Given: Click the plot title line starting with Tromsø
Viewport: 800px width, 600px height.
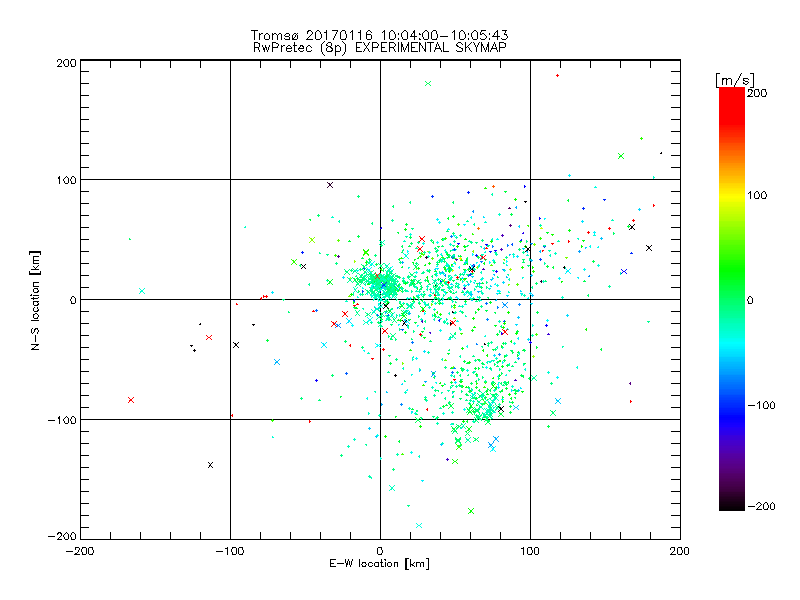Looking at the screenshot, I should click(x=379, y=35).
